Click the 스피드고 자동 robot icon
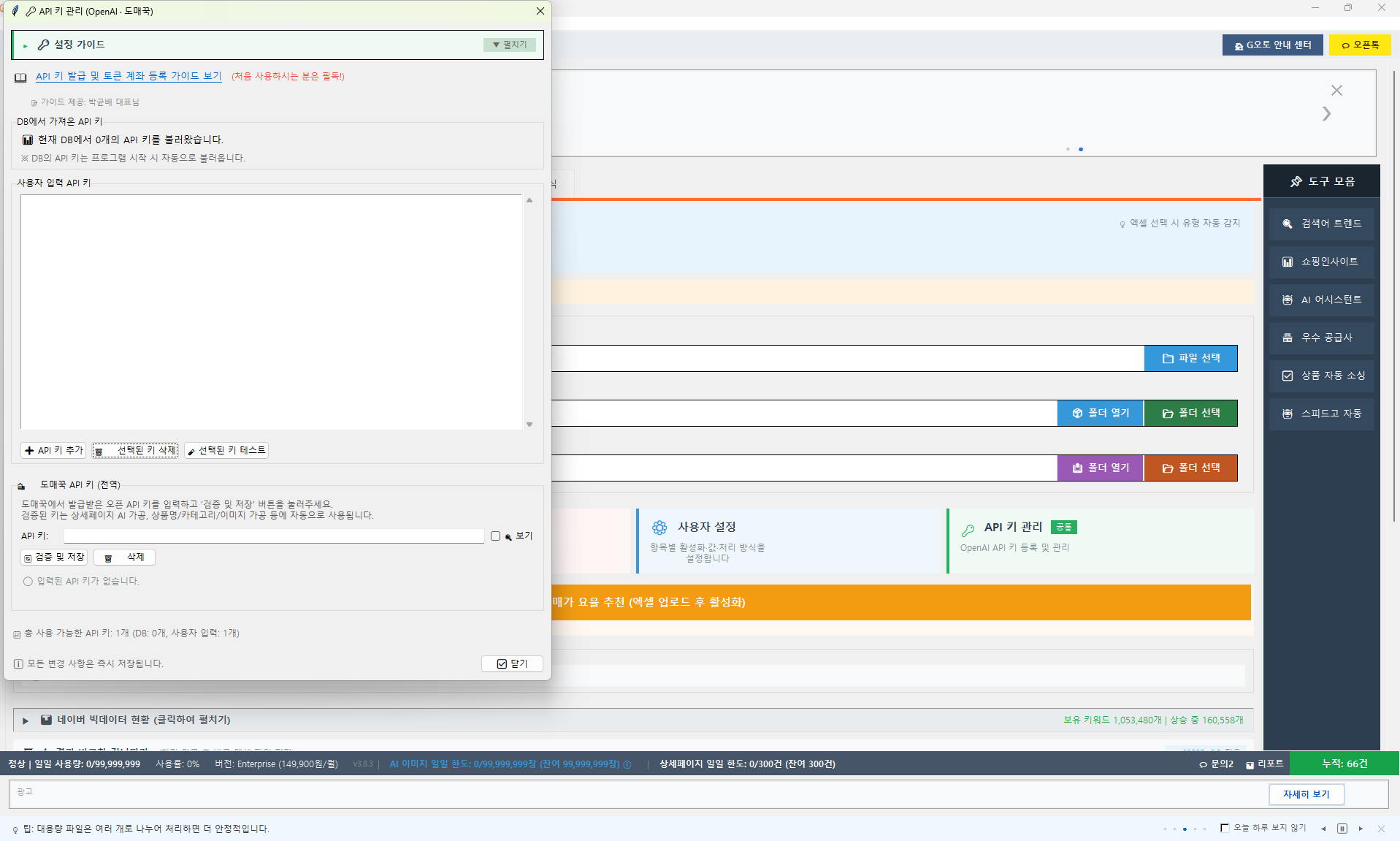The image size is (1400, 841). (x=1288, y=414)
